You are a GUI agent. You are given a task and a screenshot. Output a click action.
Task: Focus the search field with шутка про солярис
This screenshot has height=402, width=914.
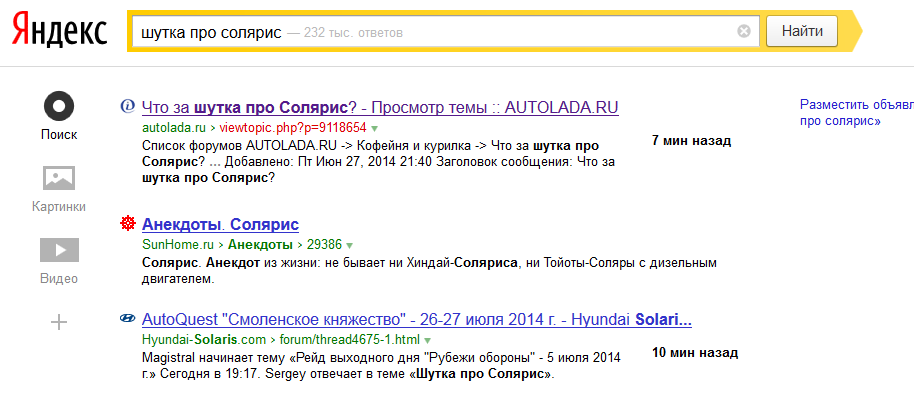click(x=445, y=32)
